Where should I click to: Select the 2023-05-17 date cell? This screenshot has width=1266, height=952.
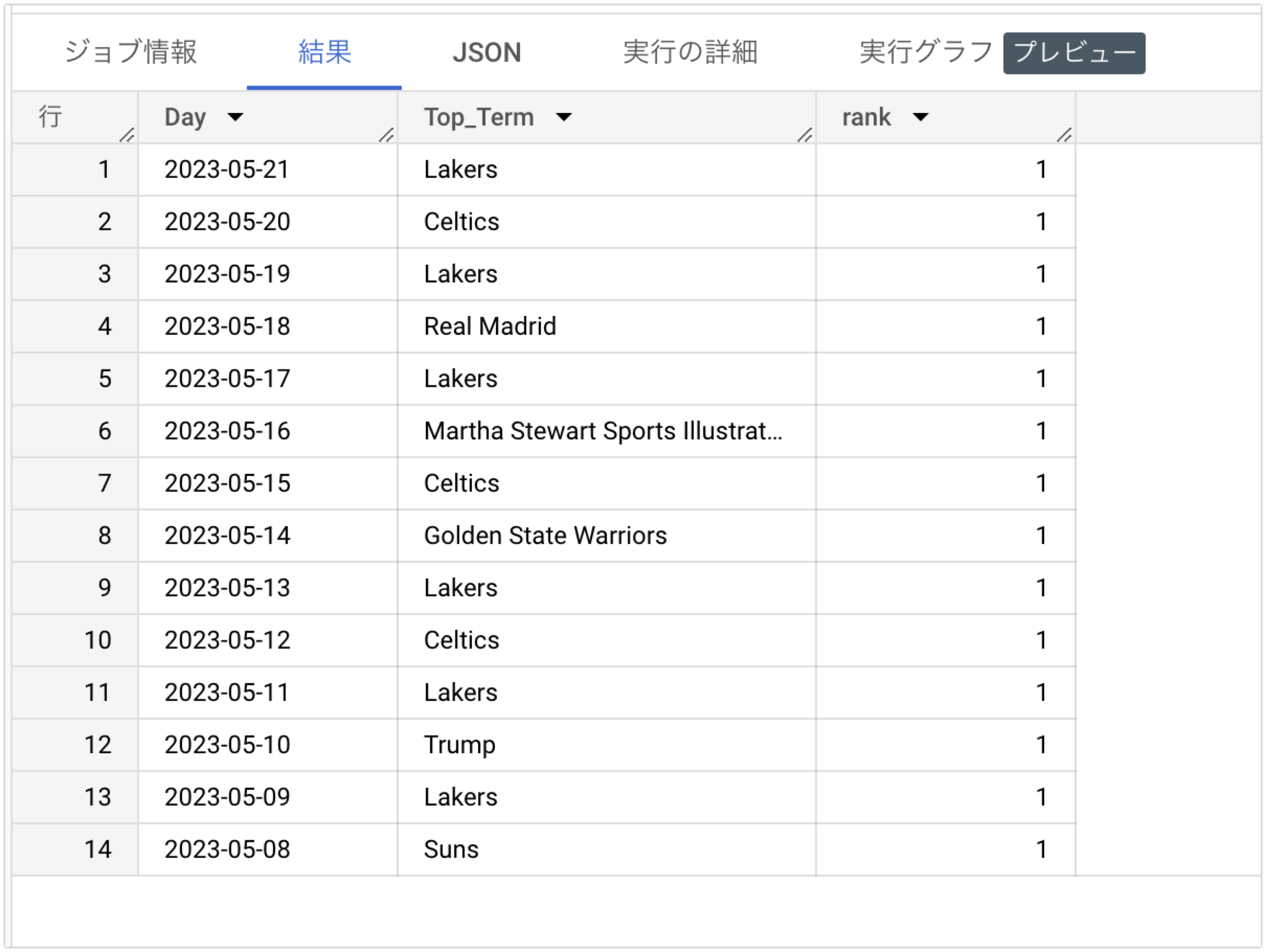pyautogui.click(x=268, y=379)
